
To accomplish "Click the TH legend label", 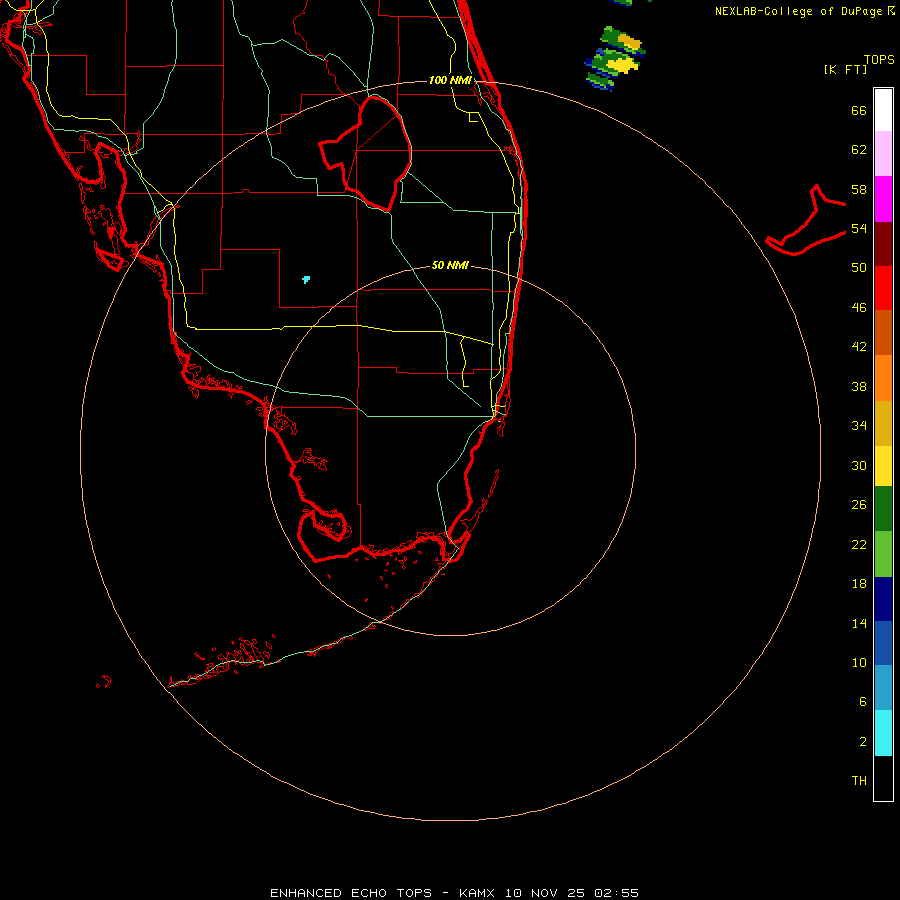I will click(x=859, y=780).
